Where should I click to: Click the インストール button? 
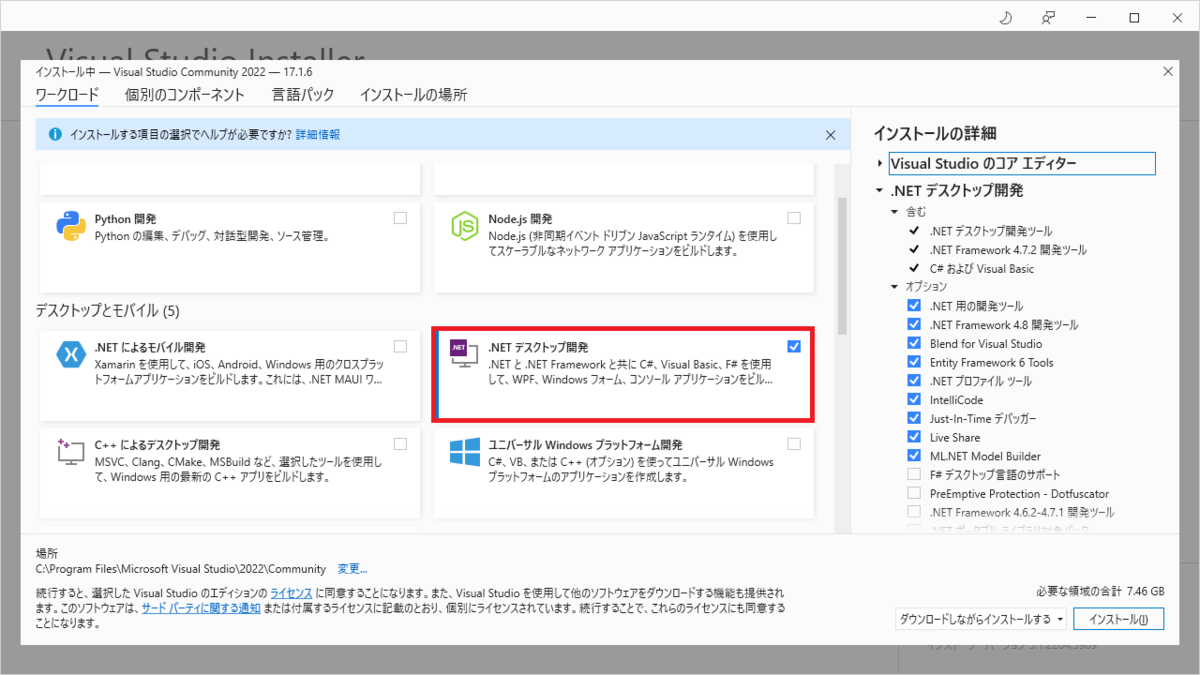(1119, 619)
